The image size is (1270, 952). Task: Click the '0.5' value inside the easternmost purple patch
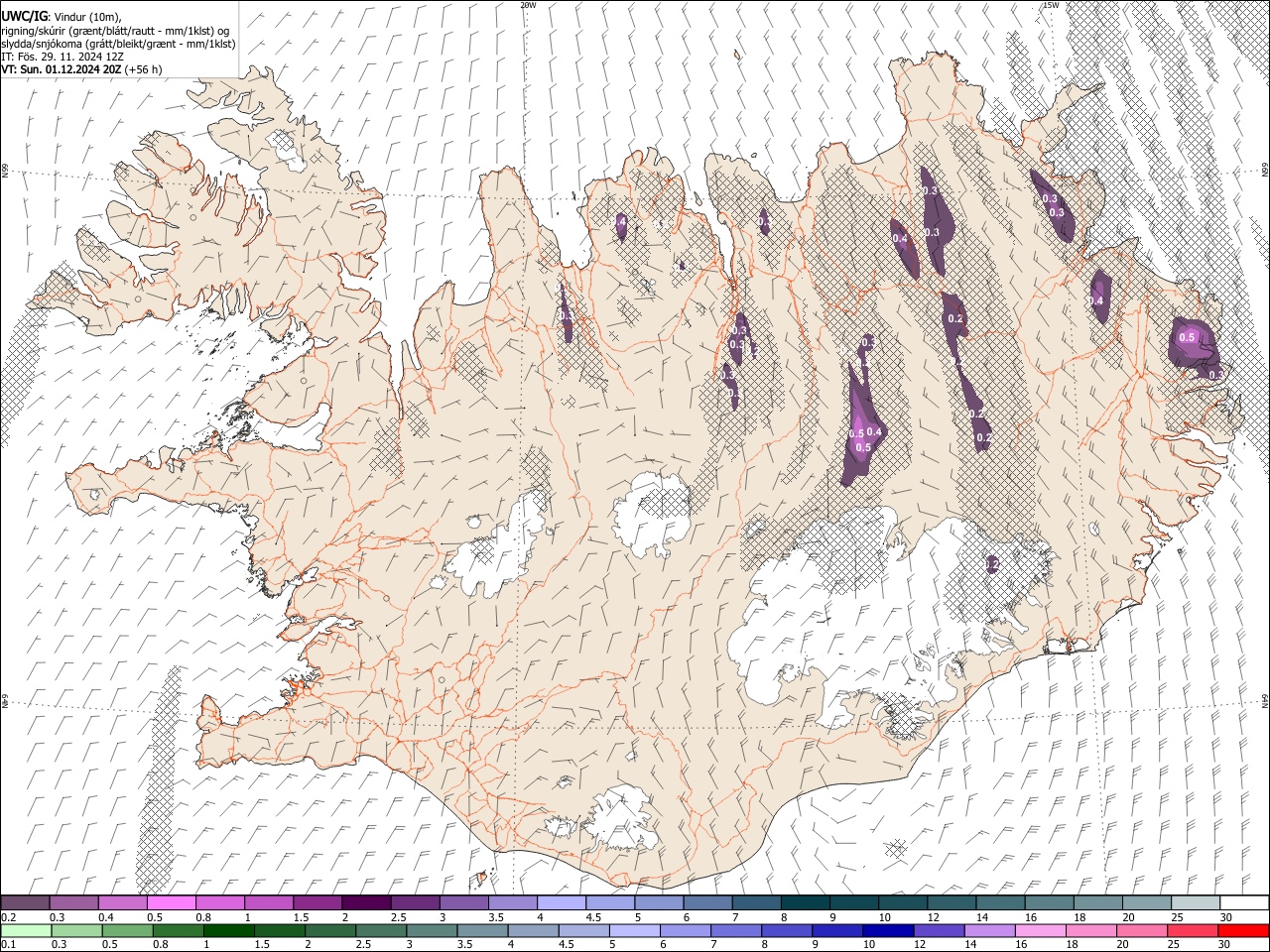(x=1187, y=338)
